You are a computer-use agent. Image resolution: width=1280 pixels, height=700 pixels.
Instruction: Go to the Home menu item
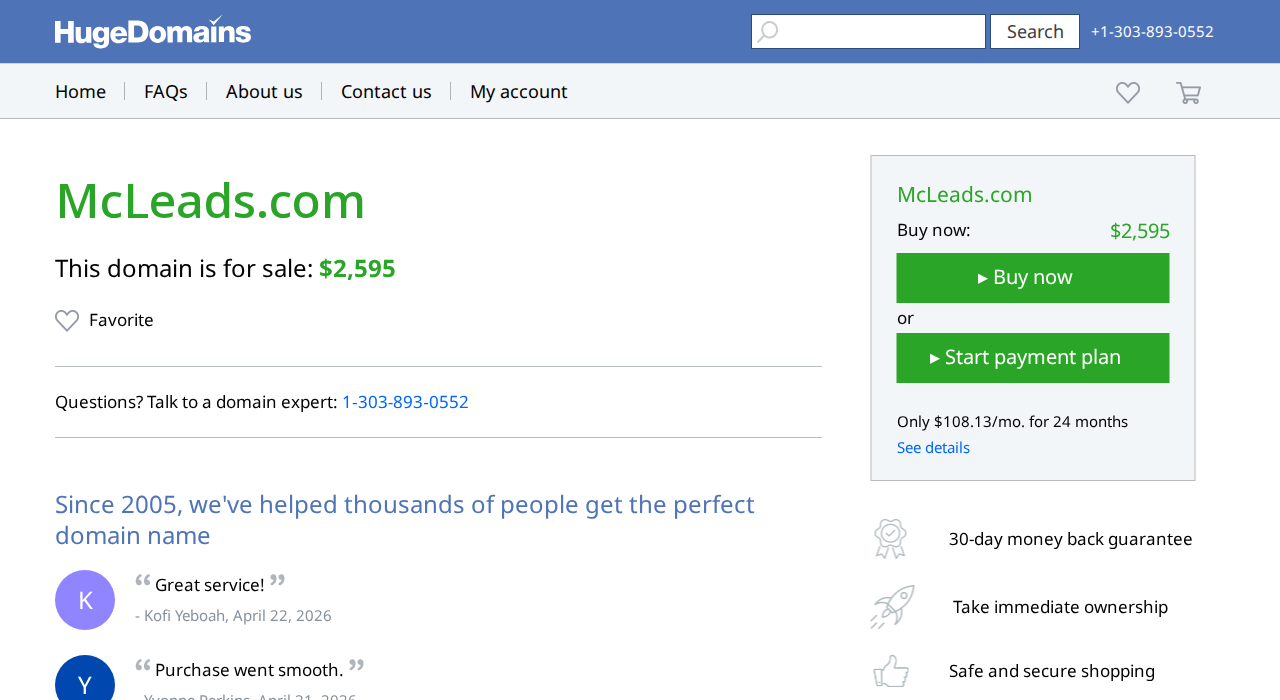coord(80,91)
